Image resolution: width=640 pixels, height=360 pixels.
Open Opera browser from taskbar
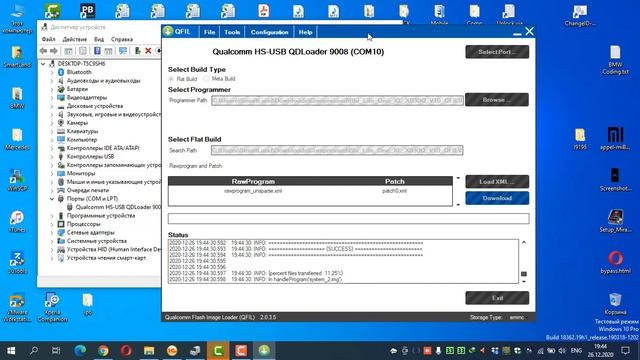coord(126,351)
